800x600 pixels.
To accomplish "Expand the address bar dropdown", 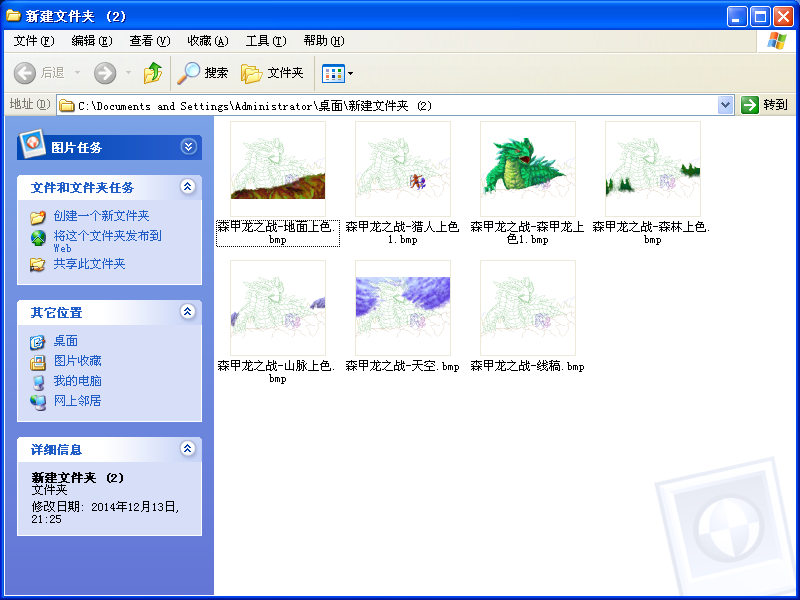I will click(x=726, y=106).
